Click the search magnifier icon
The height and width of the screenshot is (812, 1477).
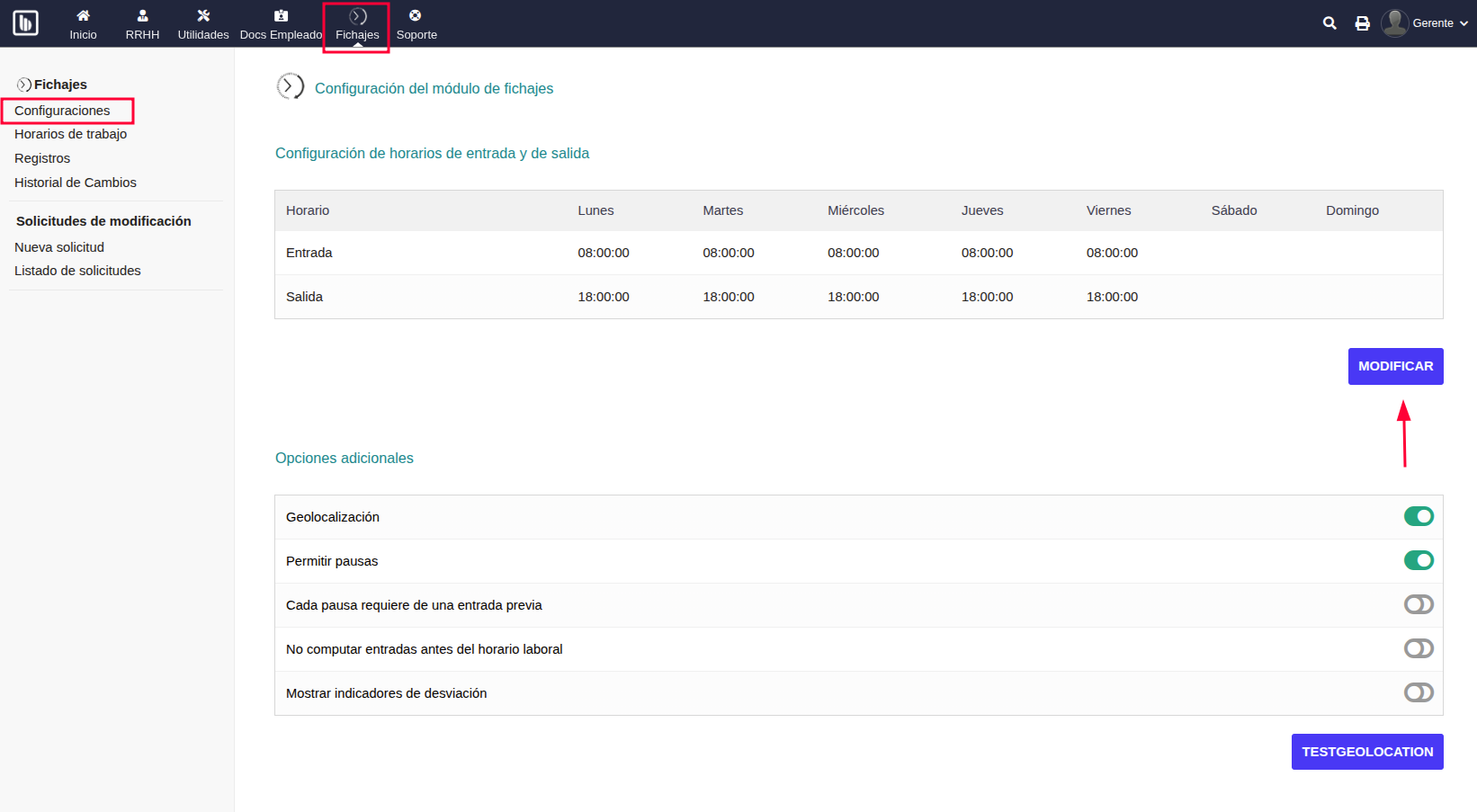pos(1329,23)
